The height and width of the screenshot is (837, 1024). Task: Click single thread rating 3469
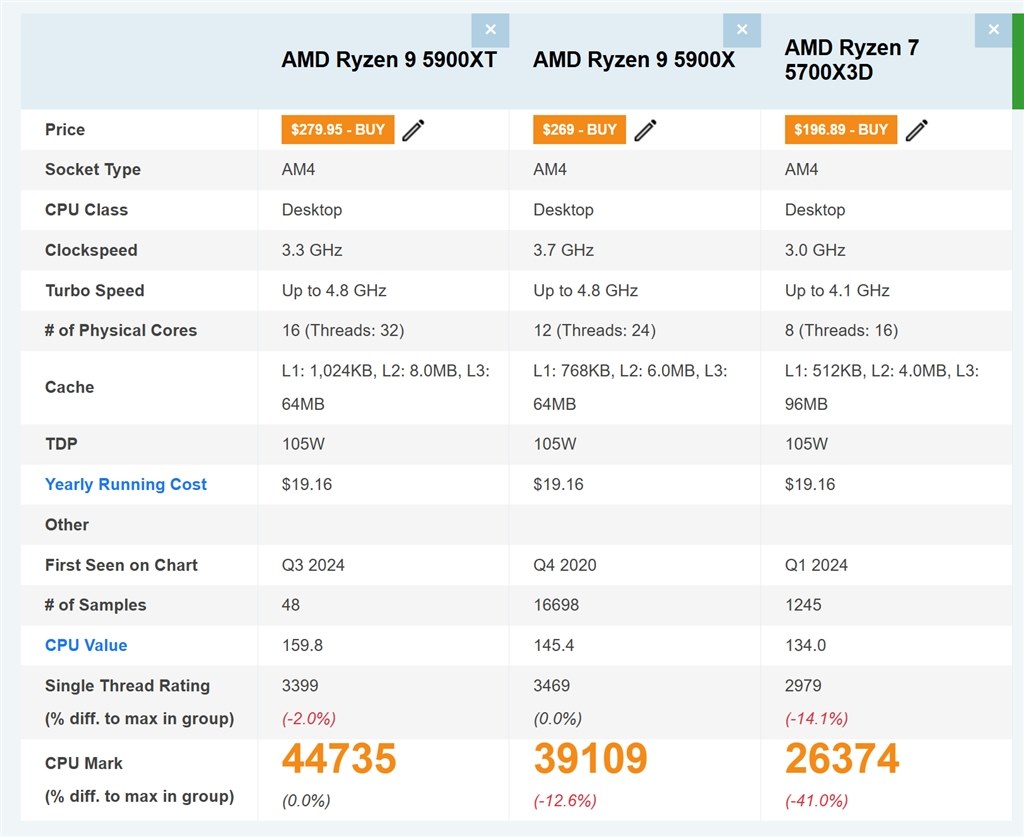pyautogui.click(x=551, y=686)
